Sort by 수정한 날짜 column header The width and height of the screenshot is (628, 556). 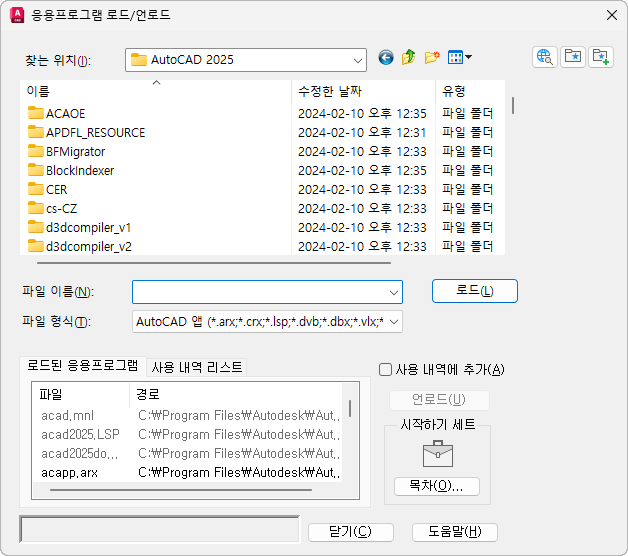(x=364, y=91)
